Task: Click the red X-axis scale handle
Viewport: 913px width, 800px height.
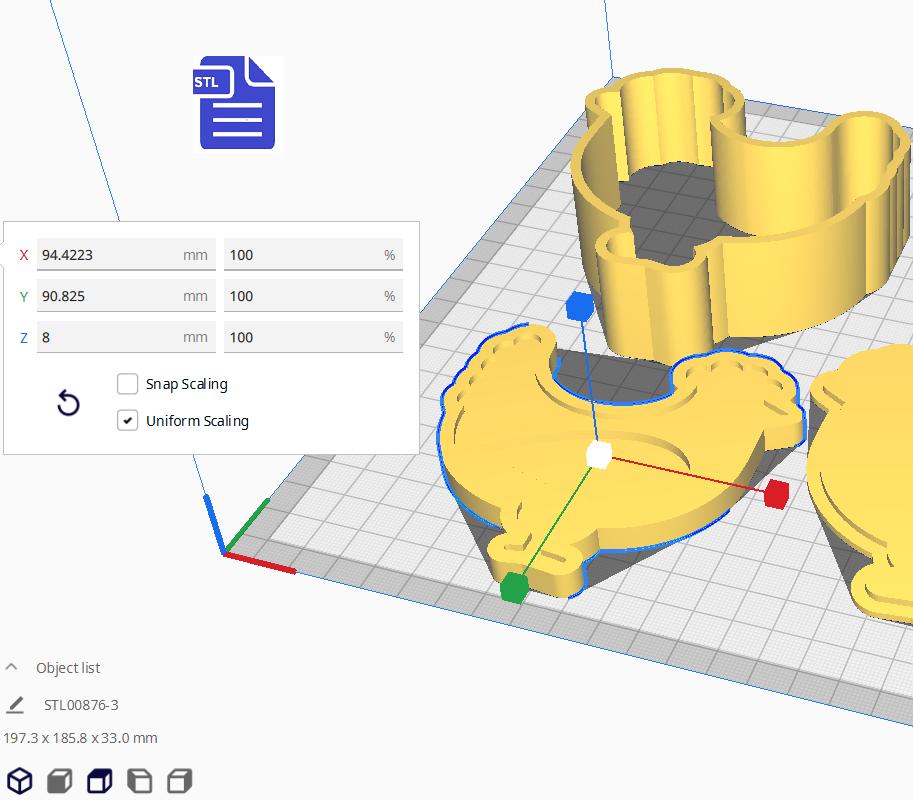Action: coord(776,494)
